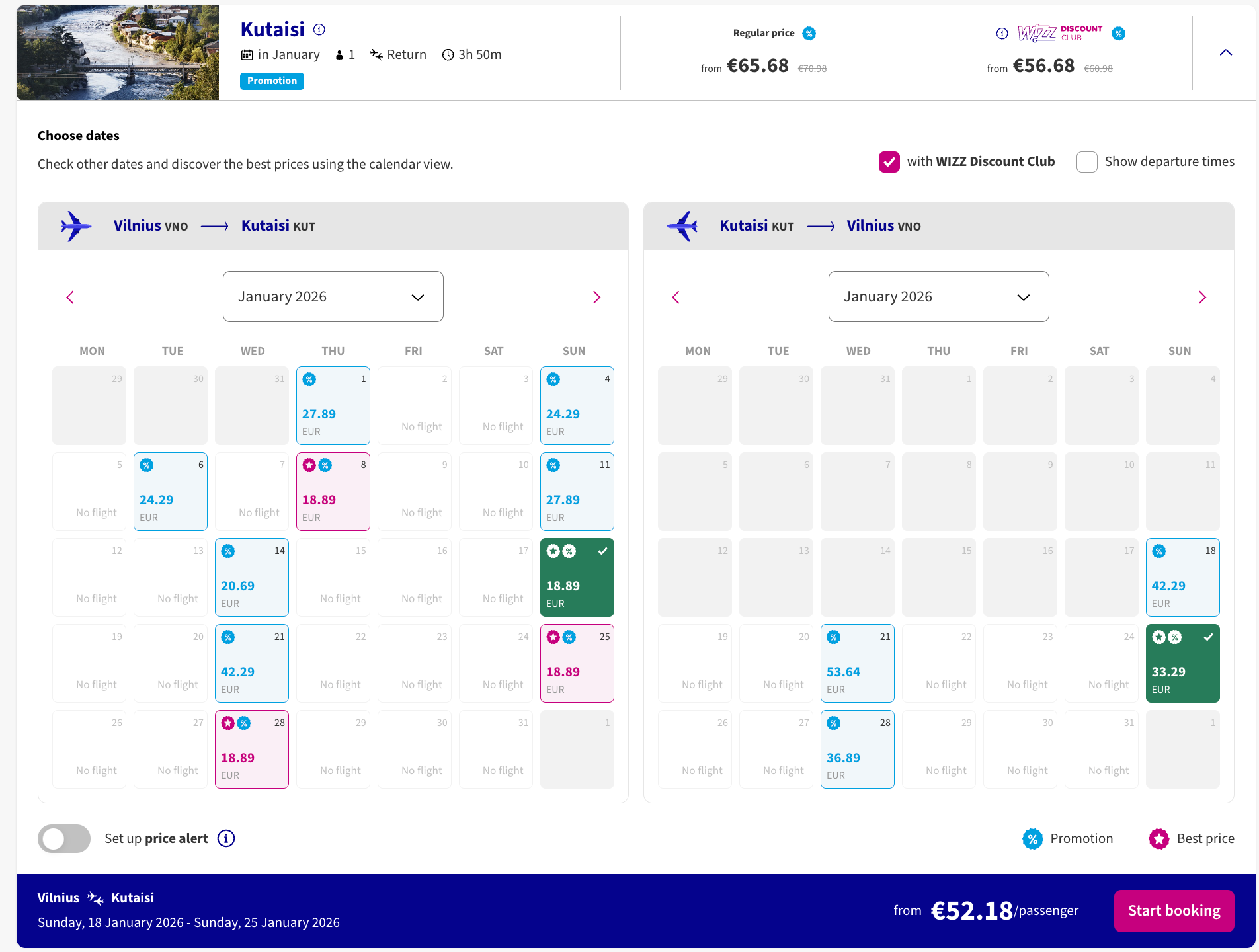Select outbound 14 January 20.69 EUR date
The width and height of the screenshot is (1259, 952).
251,577
